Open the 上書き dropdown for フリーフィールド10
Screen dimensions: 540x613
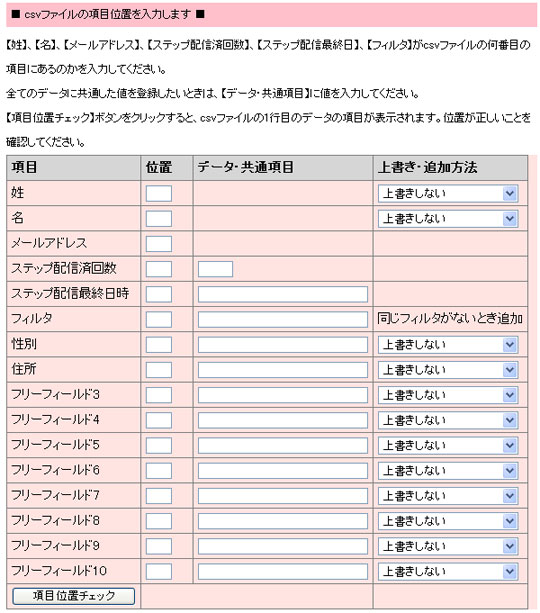448,572
